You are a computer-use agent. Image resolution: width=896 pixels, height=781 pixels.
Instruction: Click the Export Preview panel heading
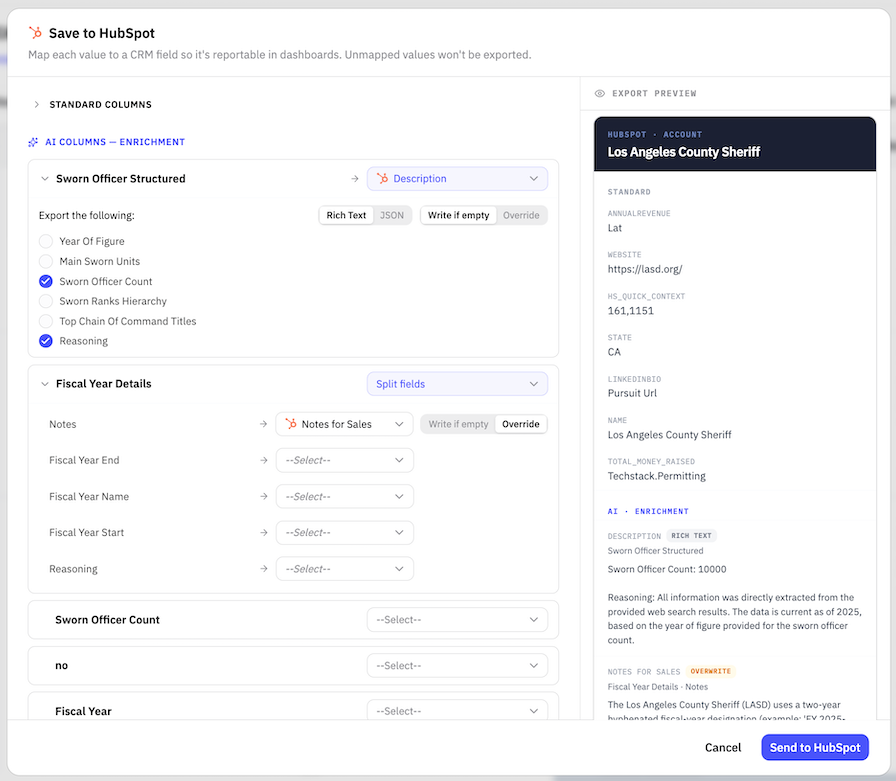[x=654, y=93]
